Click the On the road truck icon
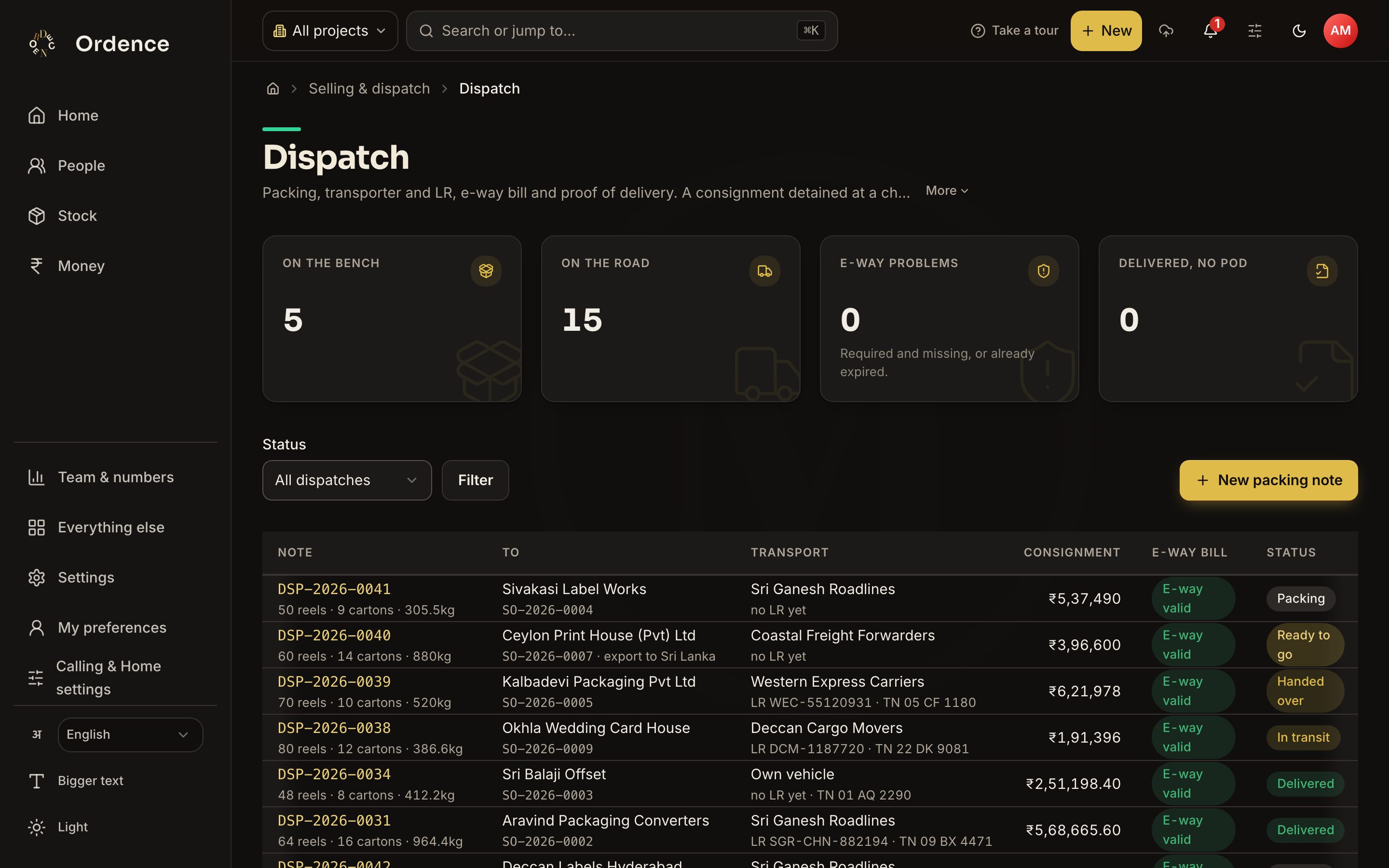 point(764,271)
